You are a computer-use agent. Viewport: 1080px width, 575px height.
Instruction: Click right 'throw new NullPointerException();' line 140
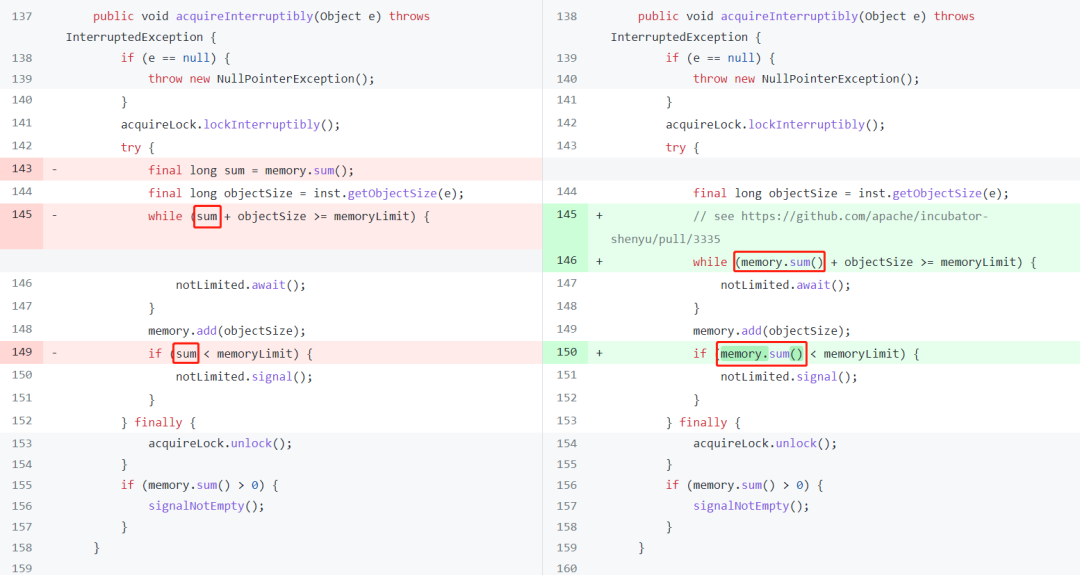(806, 79)
